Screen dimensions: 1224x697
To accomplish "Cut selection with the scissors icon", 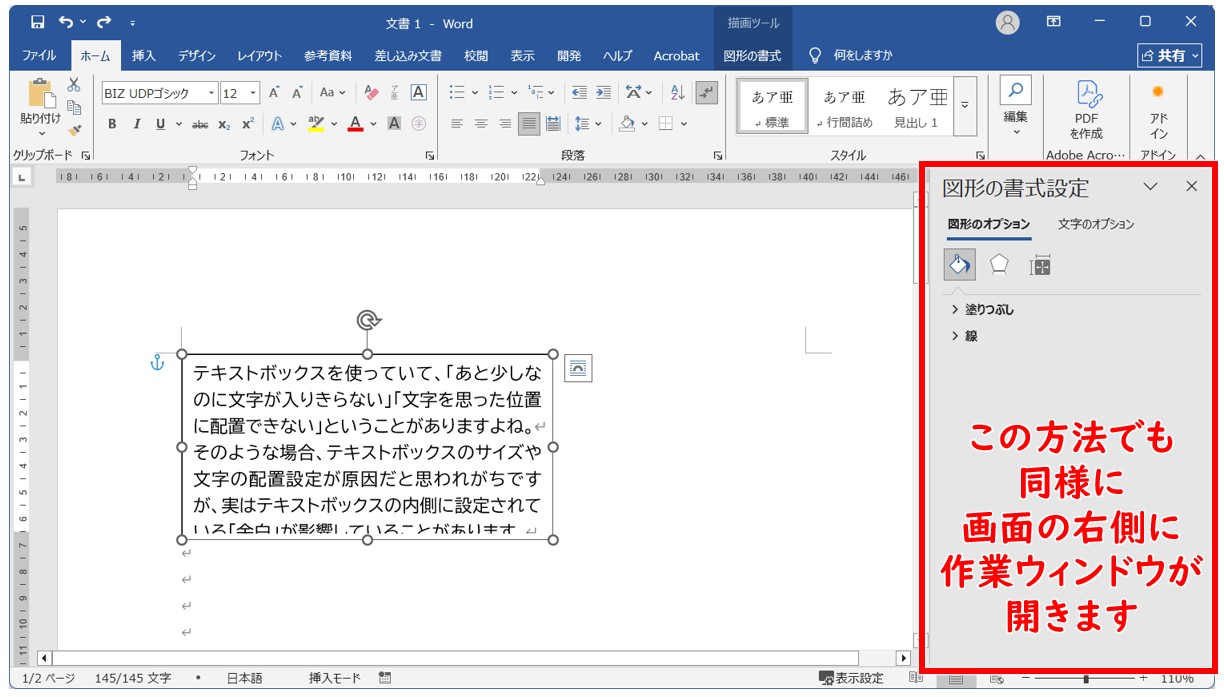I will pos(74,86).
